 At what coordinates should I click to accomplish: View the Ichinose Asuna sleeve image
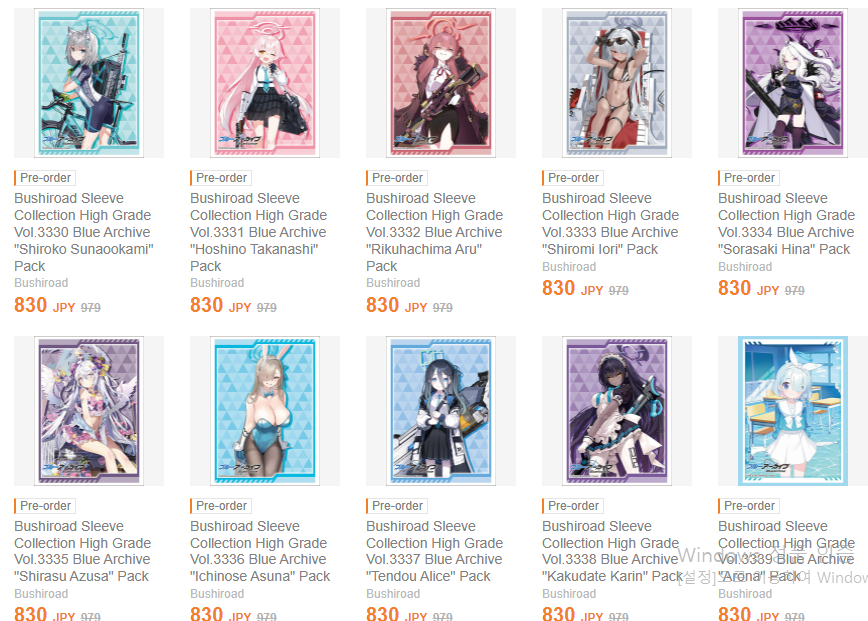tap(265, 411)
